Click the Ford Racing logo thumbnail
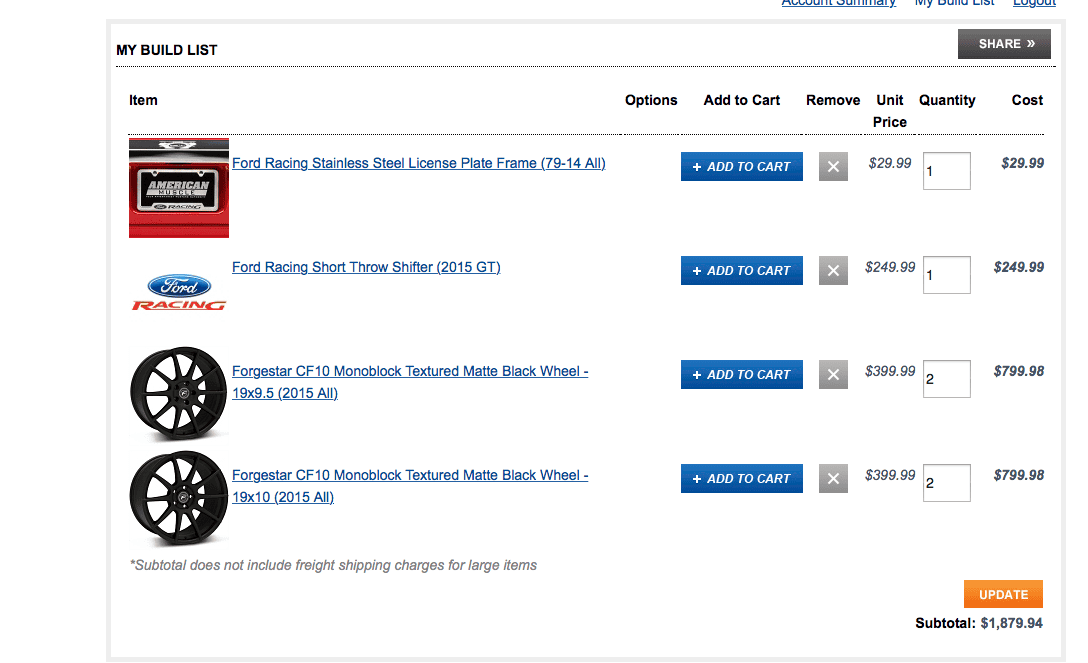Viewport: 1088px width, 663px height. pos(178,292)
